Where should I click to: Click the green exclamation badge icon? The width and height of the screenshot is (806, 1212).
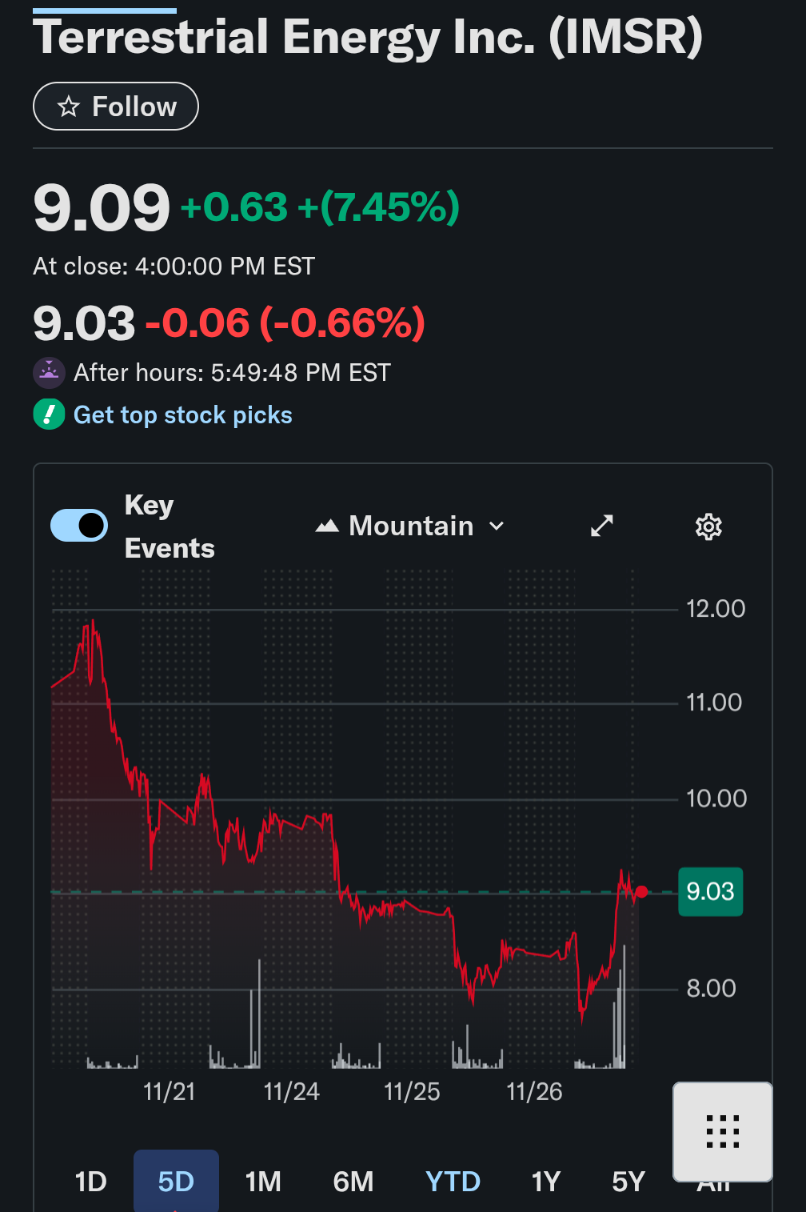pyautogui.click(x=49, y=415)
